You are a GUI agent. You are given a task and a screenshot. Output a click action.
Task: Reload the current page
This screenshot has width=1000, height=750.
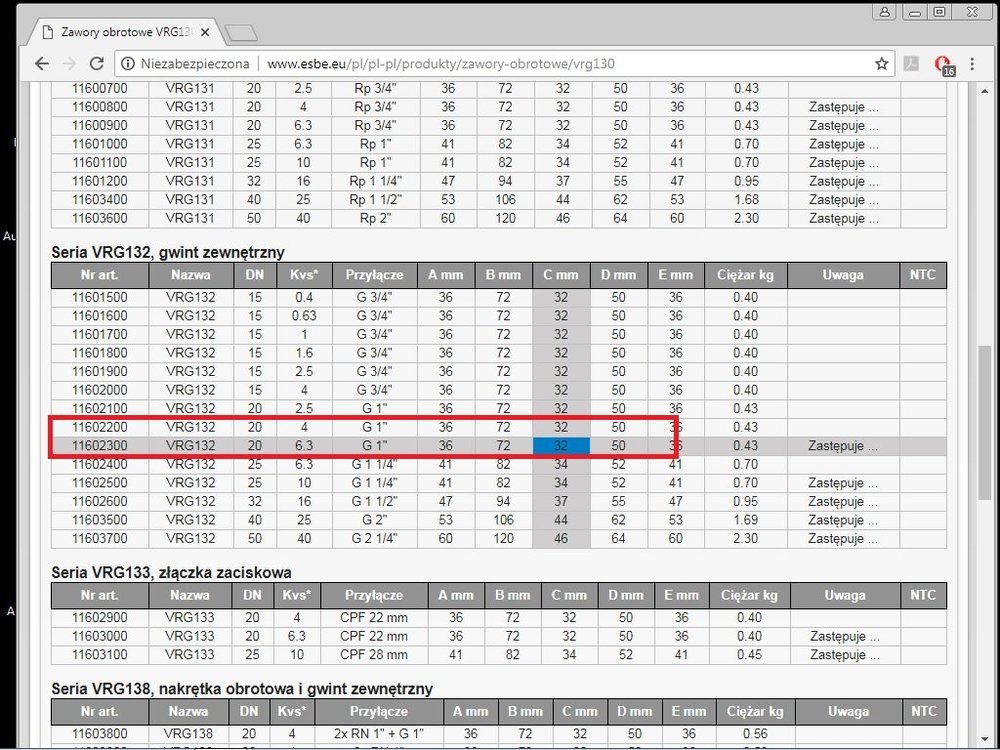(98, 63)
